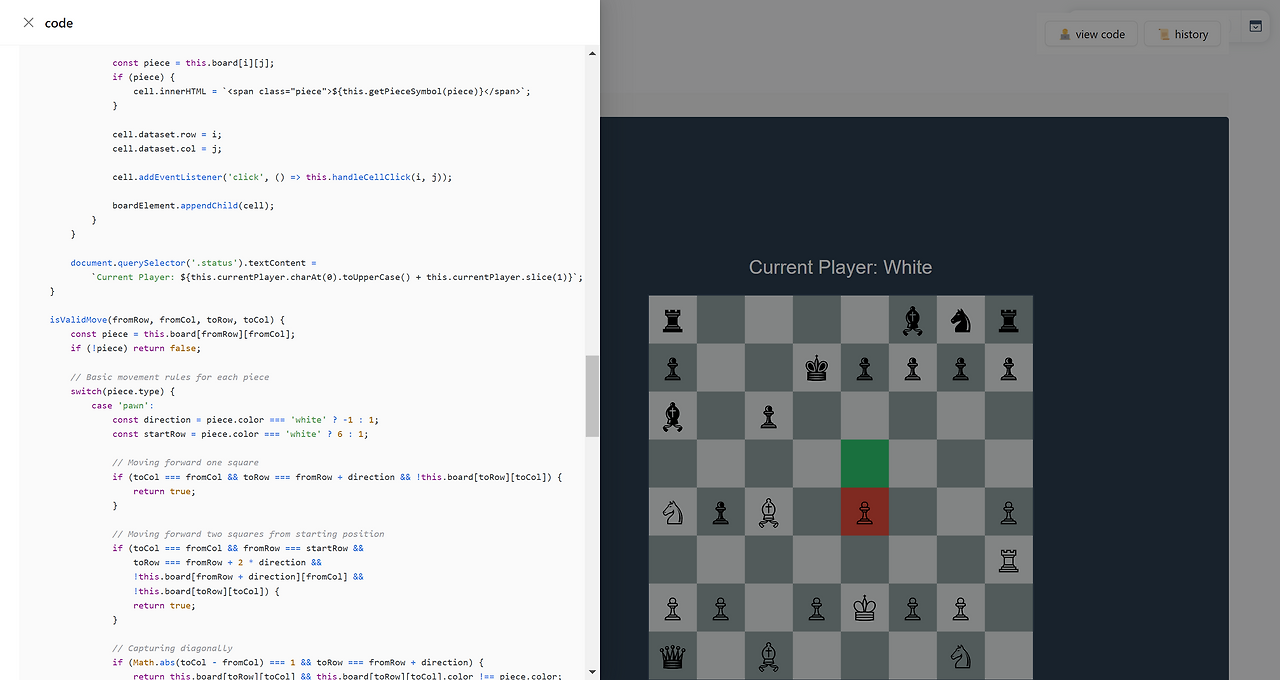
Task: Select the pawn on d2
Action: [817, 608]
